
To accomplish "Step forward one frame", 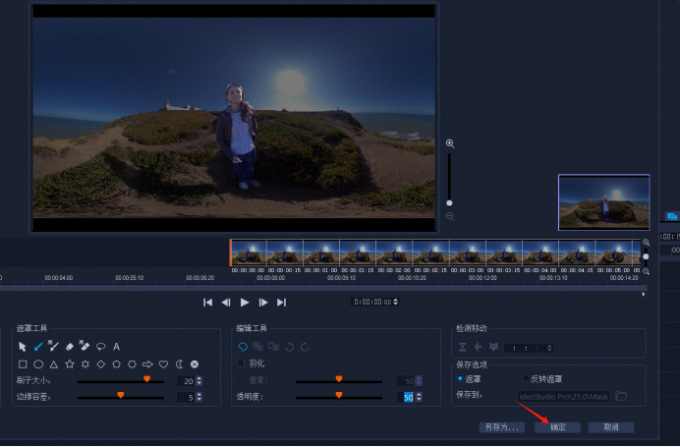I will [263, 302].
